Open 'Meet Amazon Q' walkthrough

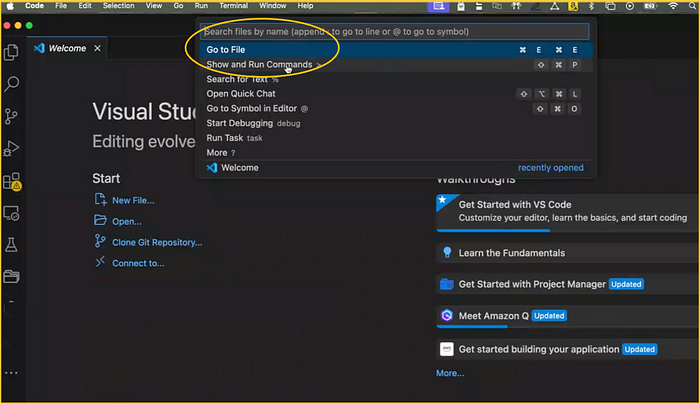493,315
